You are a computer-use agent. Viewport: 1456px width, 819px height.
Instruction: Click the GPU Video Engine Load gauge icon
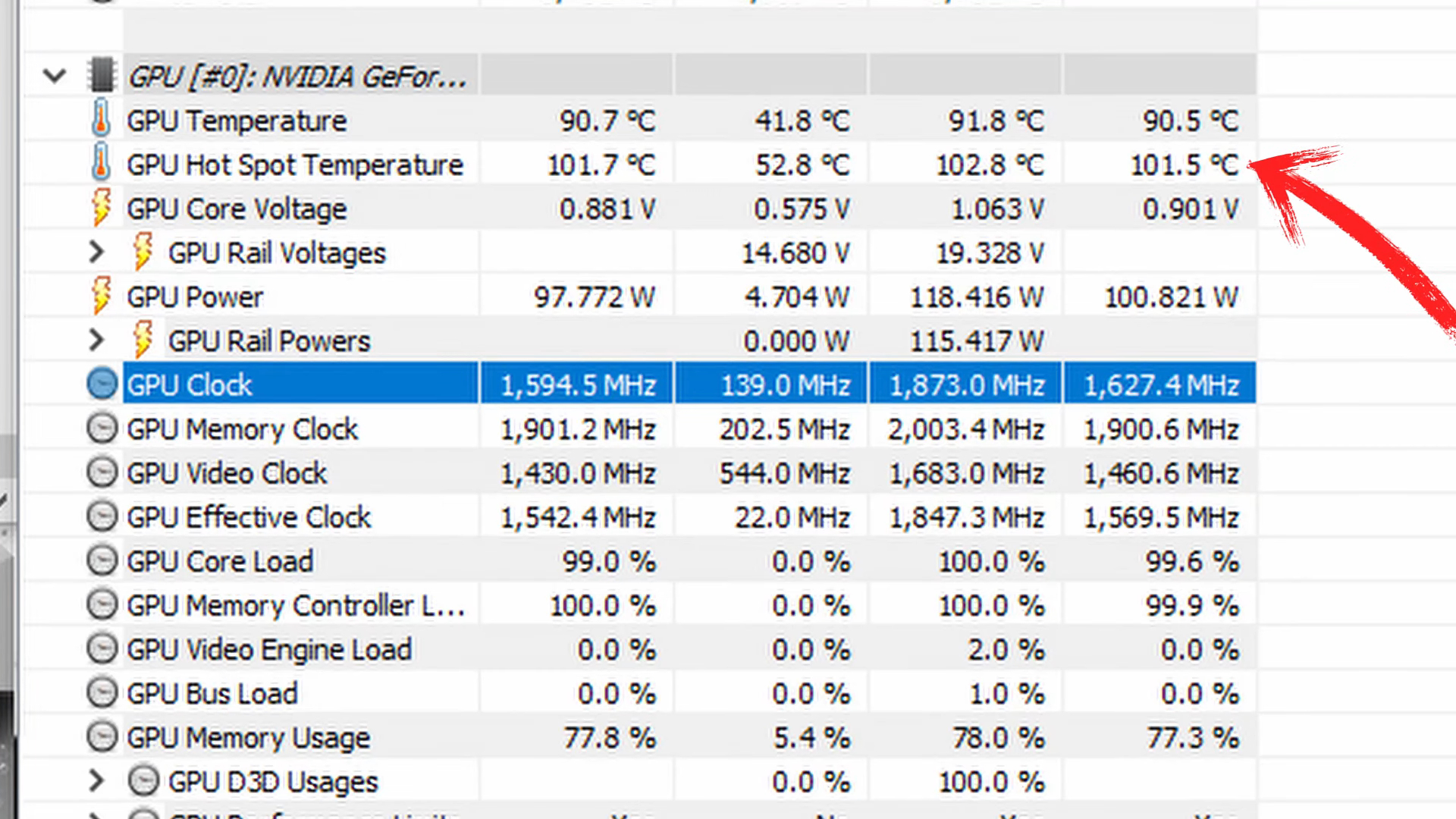[102, 649]
